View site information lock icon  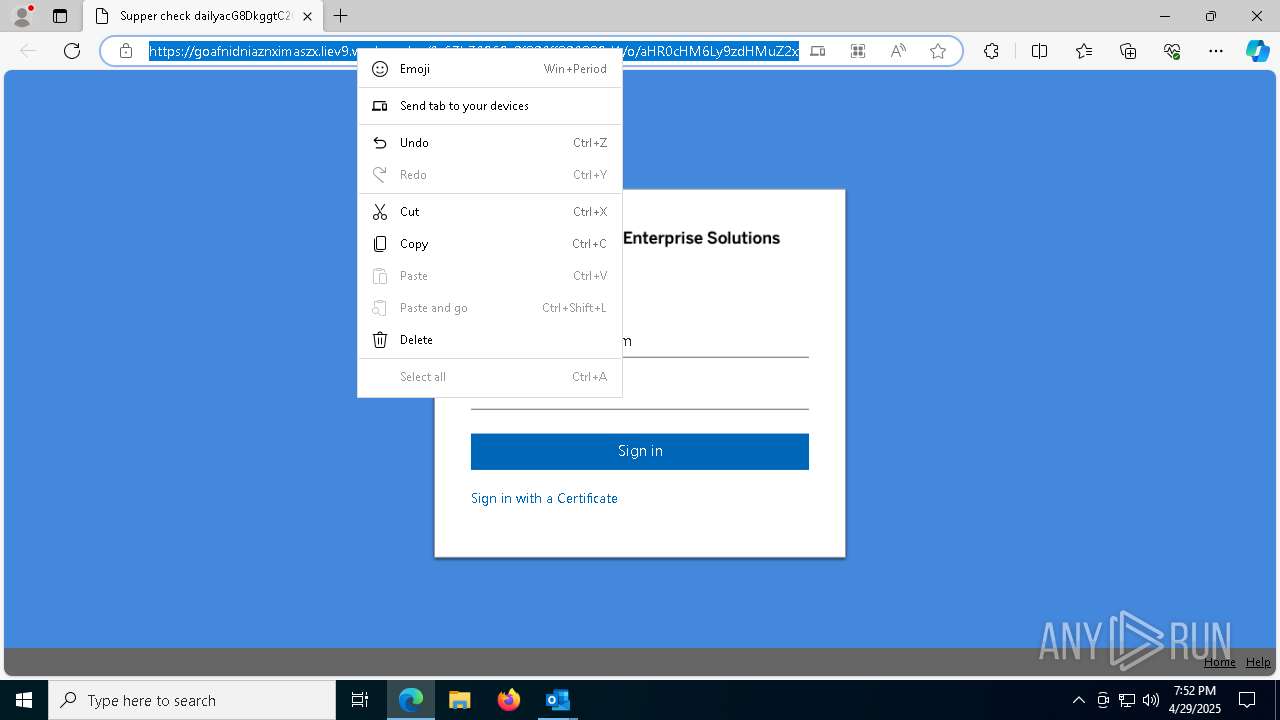click(x=126, y=51)
